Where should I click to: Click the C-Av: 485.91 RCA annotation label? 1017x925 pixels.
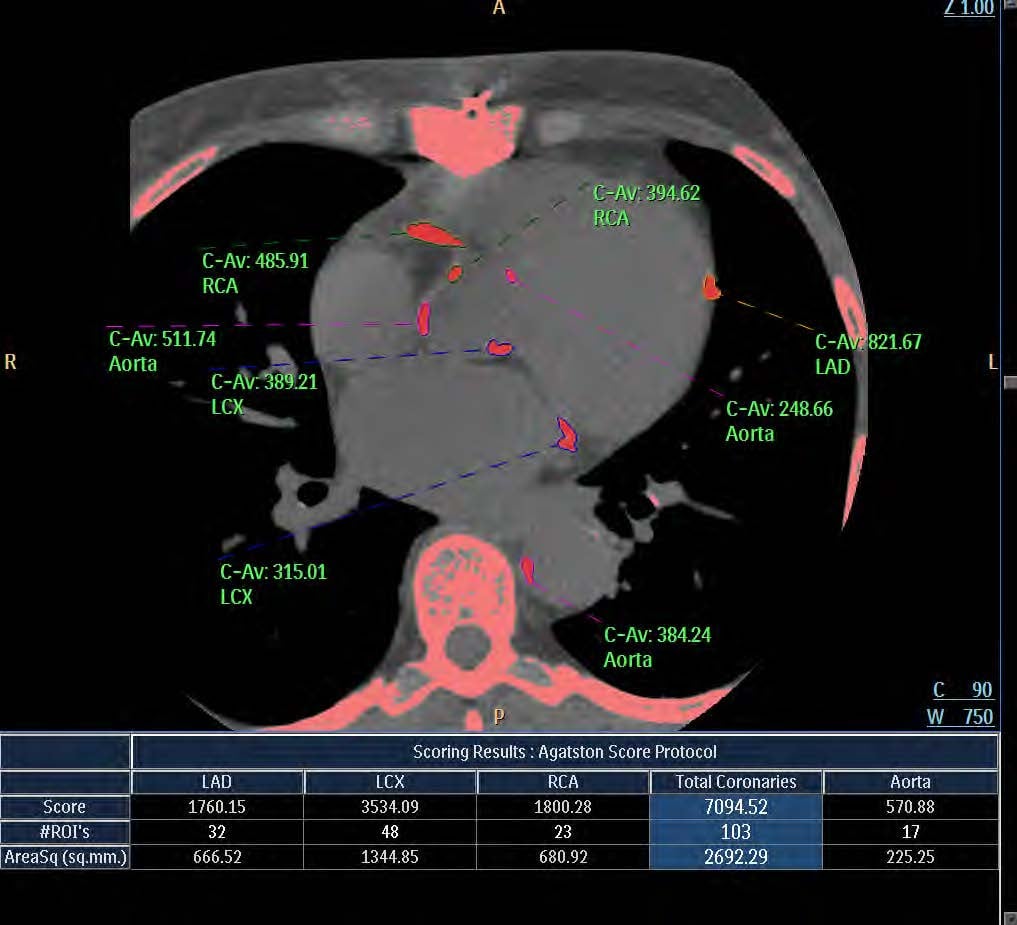(x=255, y=273)
